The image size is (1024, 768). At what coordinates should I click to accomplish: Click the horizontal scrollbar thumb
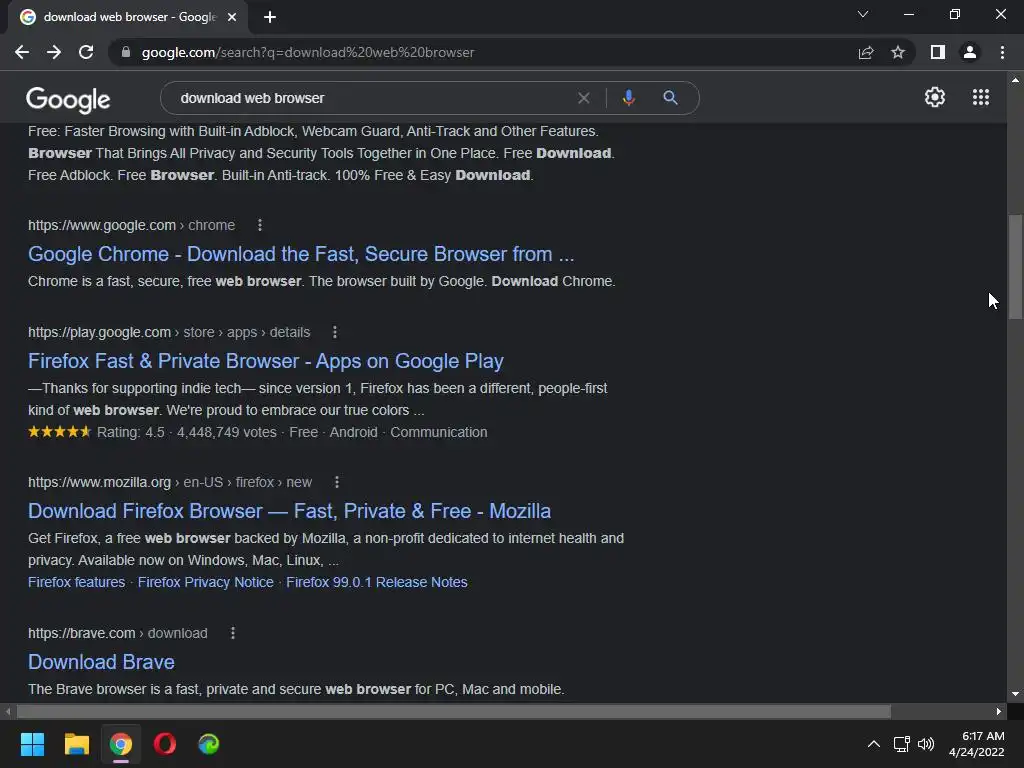pyautogui.click(x=454, y=711)
